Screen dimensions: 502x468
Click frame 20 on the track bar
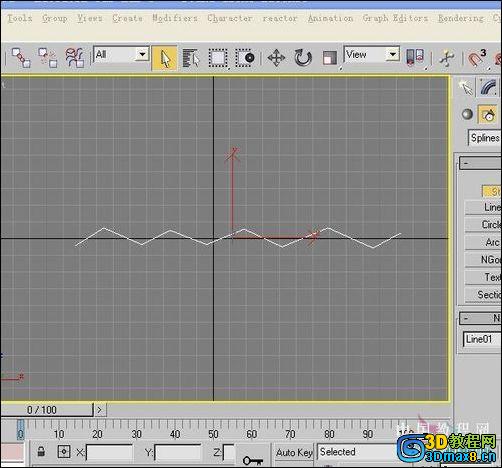[97, 434]
